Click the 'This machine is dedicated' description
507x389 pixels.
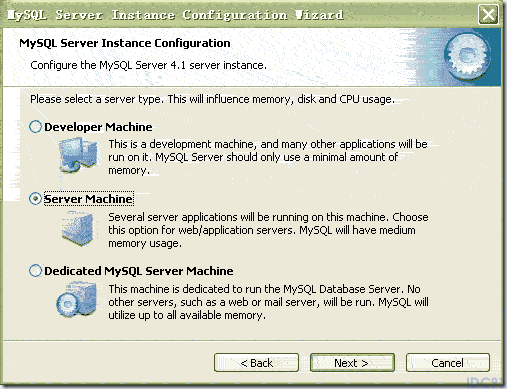tap(268, 302)
